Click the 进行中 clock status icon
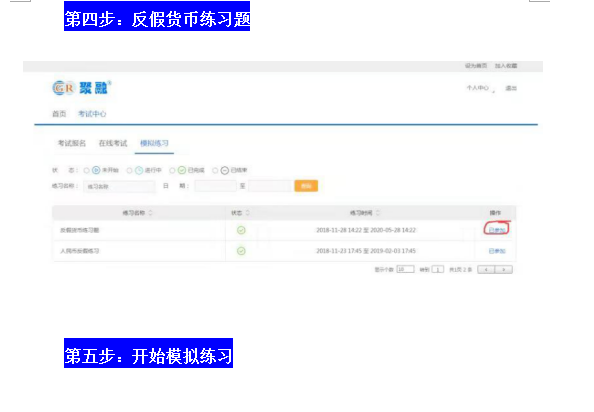This screenshot has height=412, width=594. pyautogui.click(x=139, y=170)
